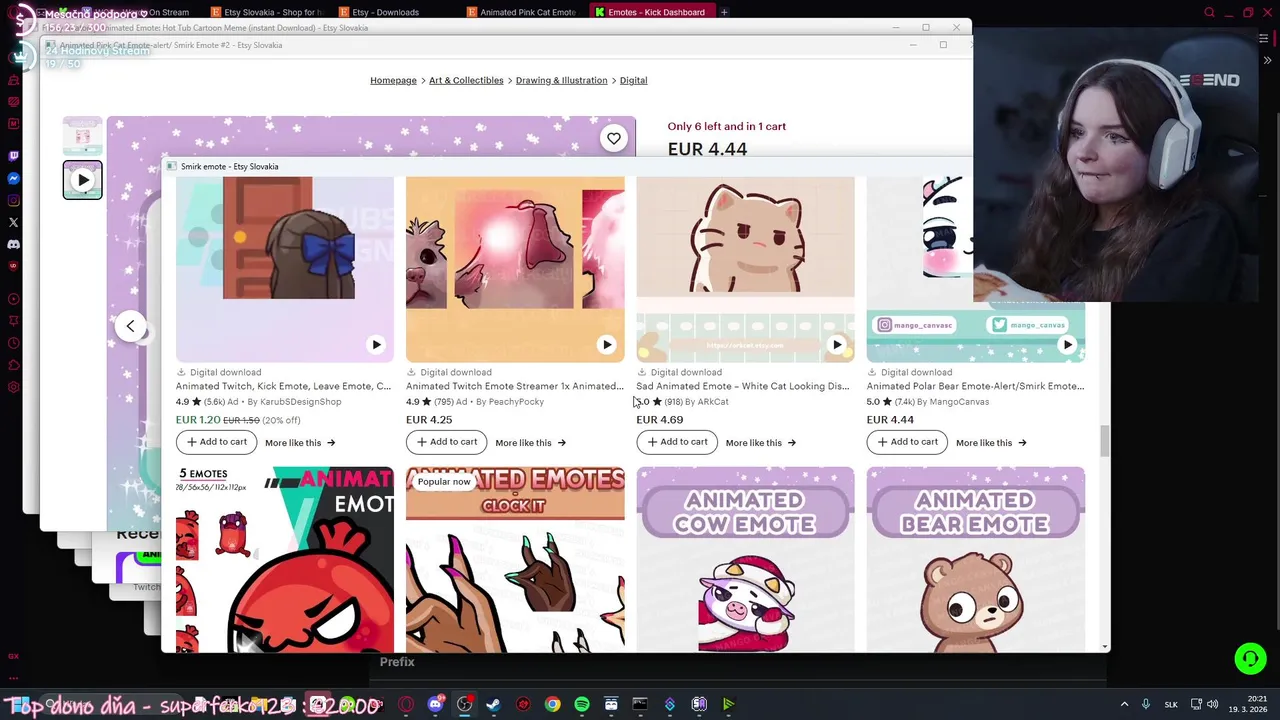Viewport: 1280px width, 720px height.
Task: Play the Leave Emote door preview video
Action: (376, 345)
